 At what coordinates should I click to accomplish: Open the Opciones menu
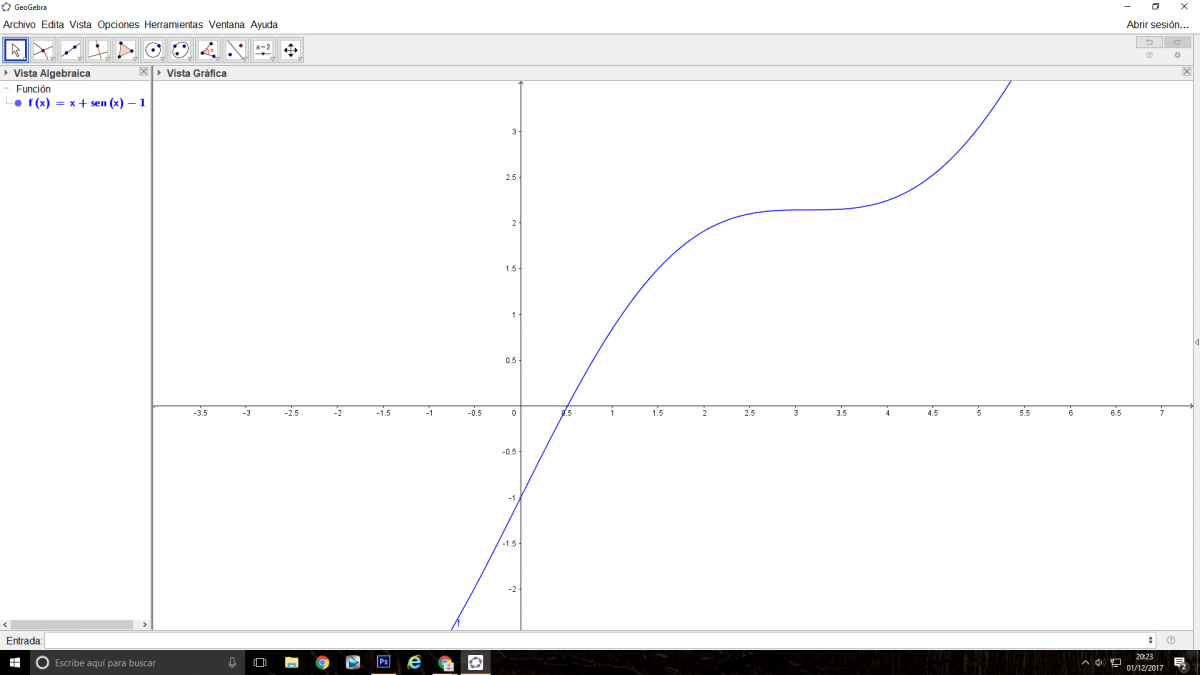pos(118,24)
